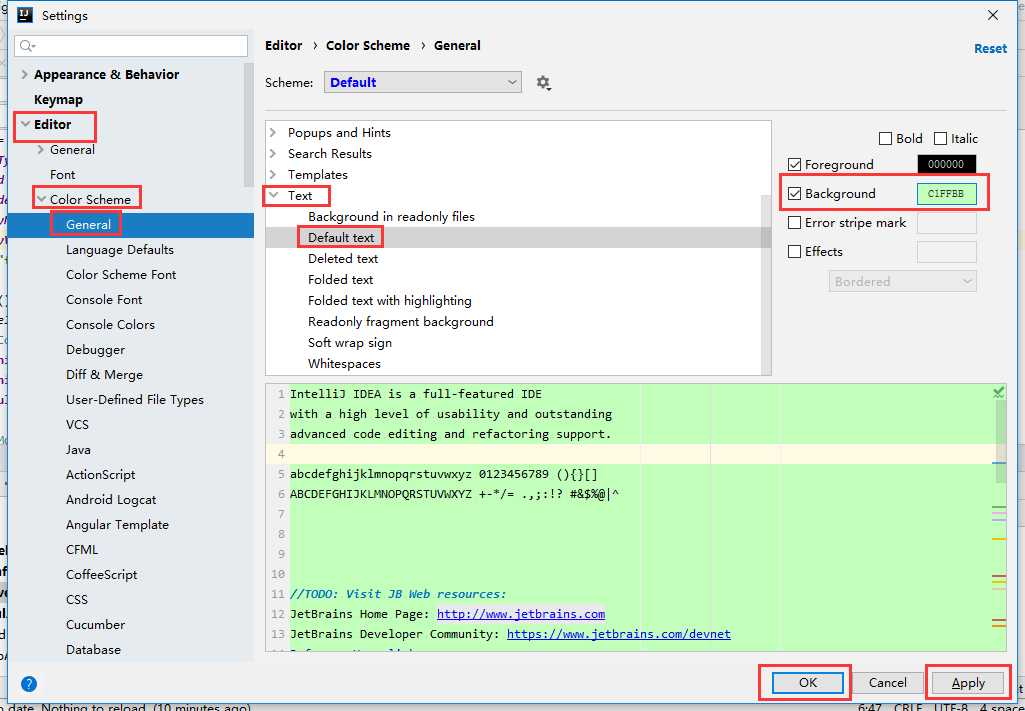Click the search magnifier icon

(x=27, y=46)
